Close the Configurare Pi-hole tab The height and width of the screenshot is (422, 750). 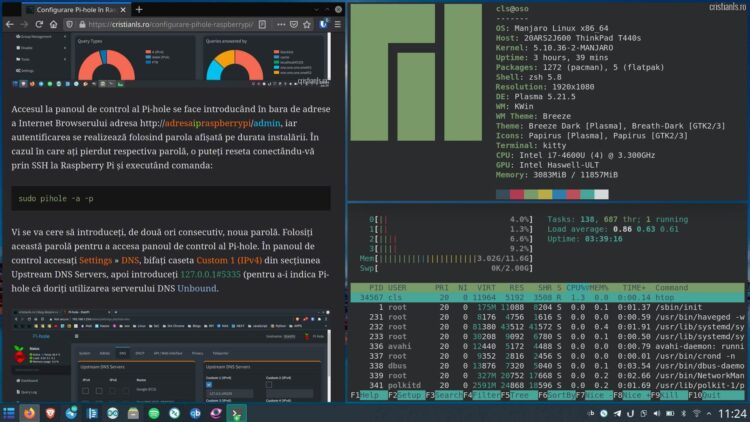pyautogui.click(x=123, y=10)
